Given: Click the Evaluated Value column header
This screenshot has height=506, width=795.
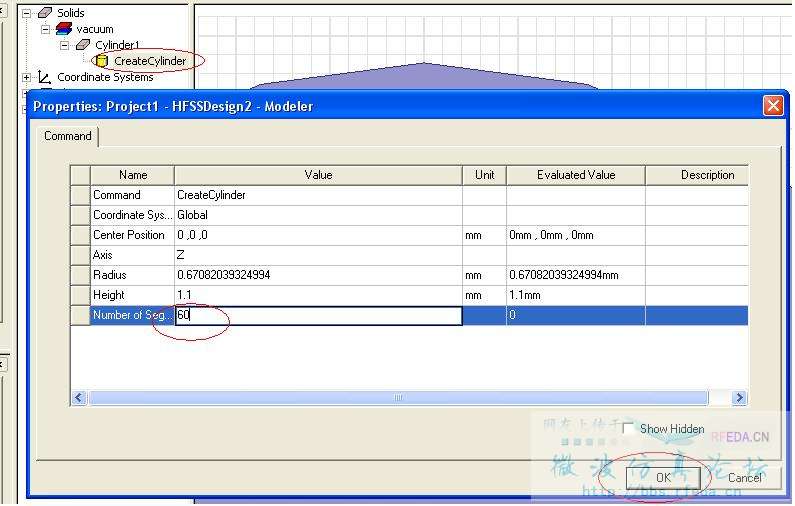Looking at the screenshot, I should click(576, 175).
